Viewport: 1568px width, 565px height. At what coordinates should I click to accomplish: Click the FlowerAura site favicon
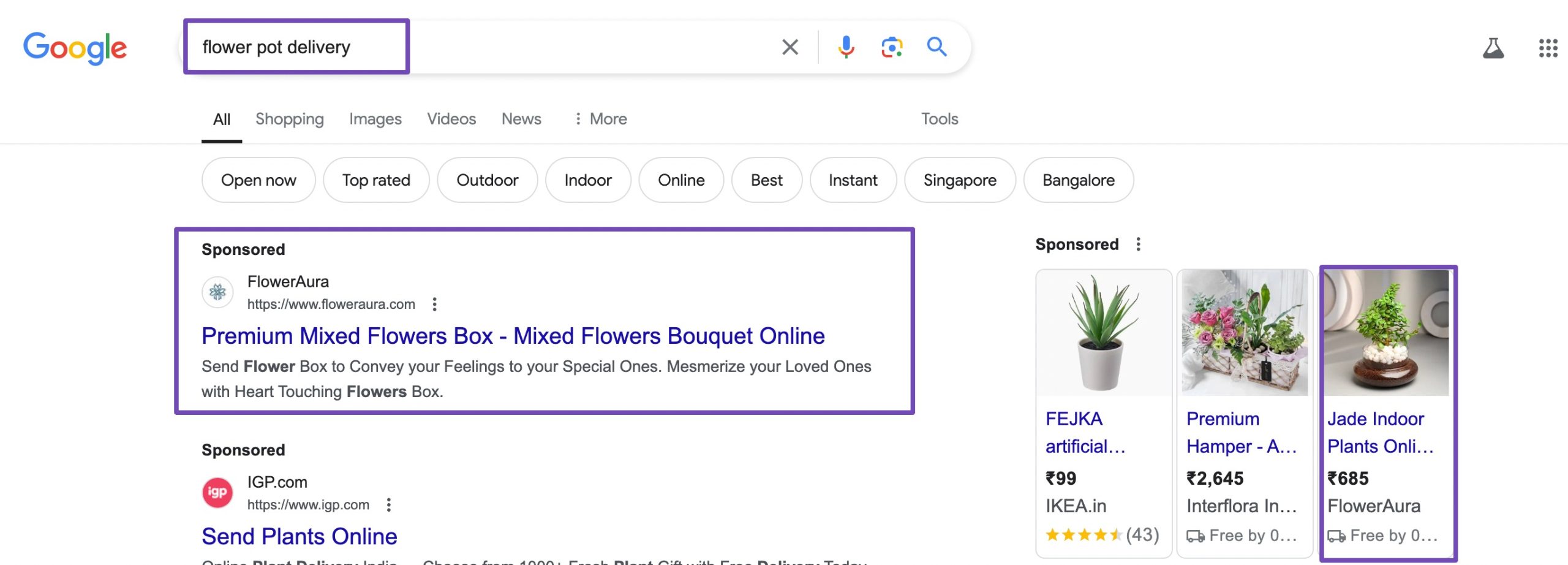[217, 292]
